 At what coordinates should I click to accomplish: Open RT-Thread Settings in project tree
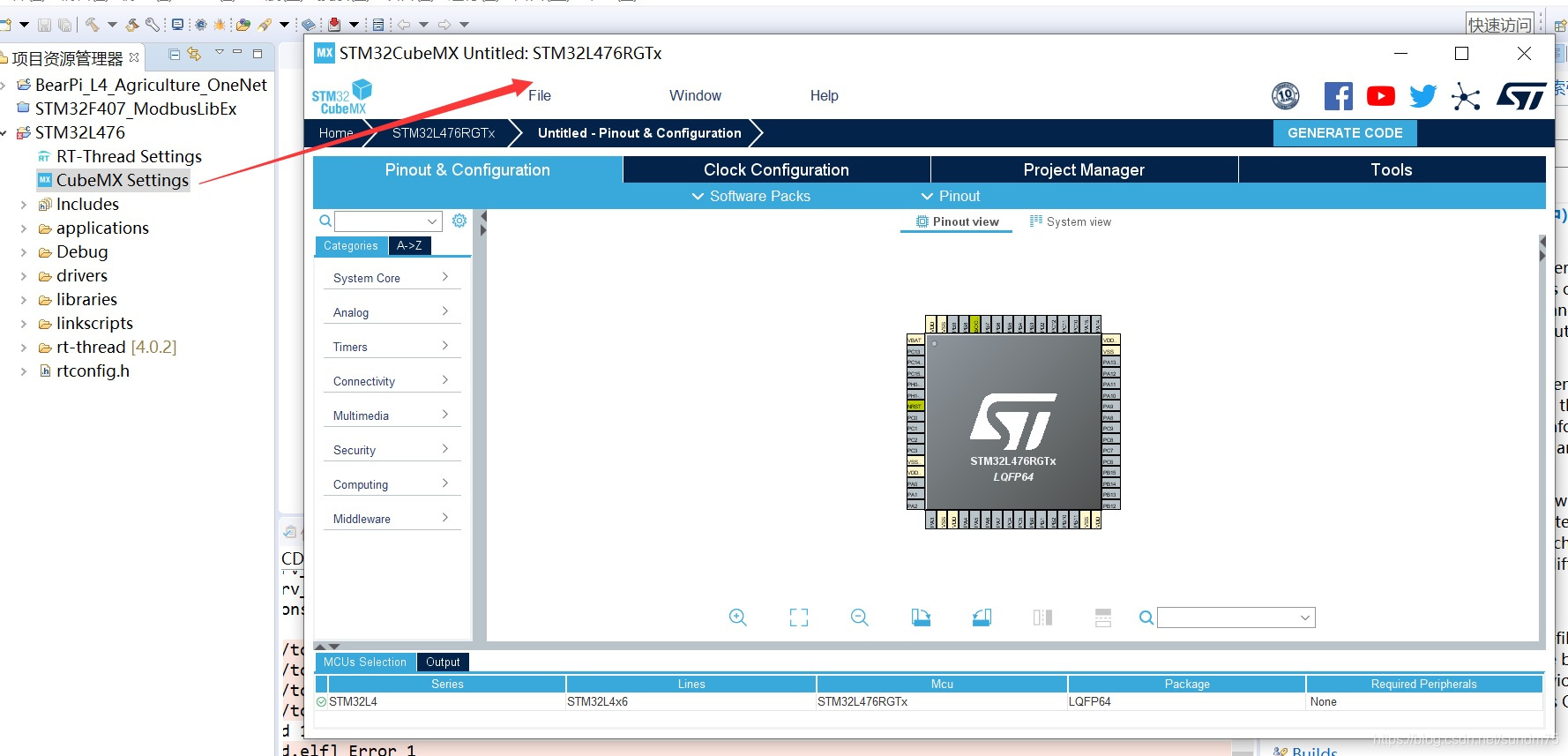129,156
